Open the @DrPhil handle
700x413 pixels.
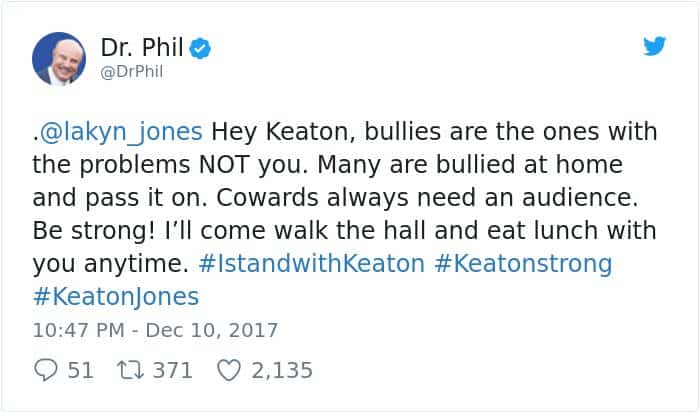130,71
